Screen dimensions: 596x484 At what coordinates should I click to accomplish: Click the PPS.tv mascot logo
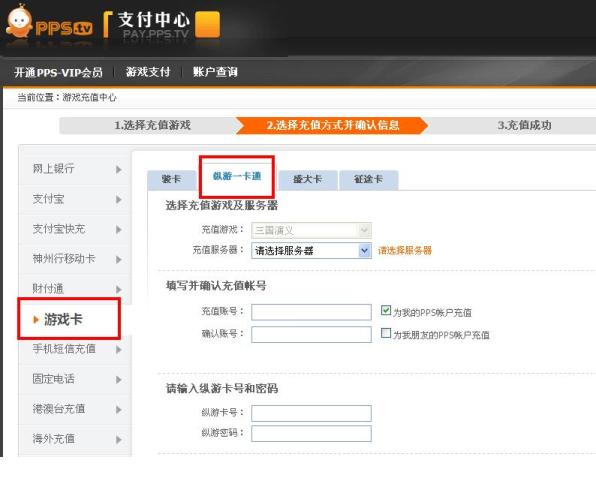(49, 22)
